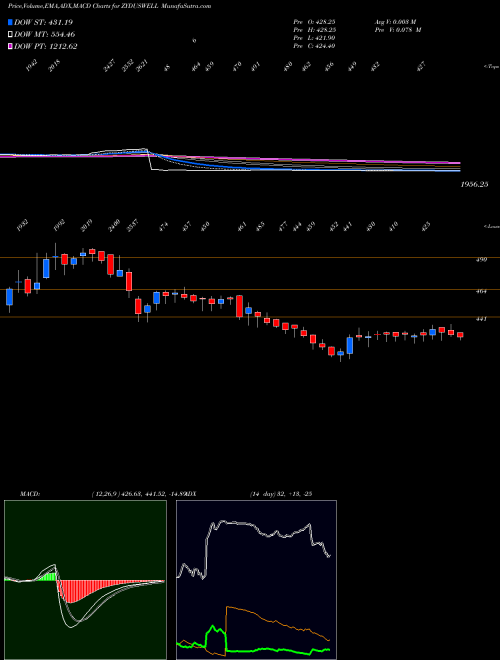Click the last red candlestick on the right

tap(460, 335)
